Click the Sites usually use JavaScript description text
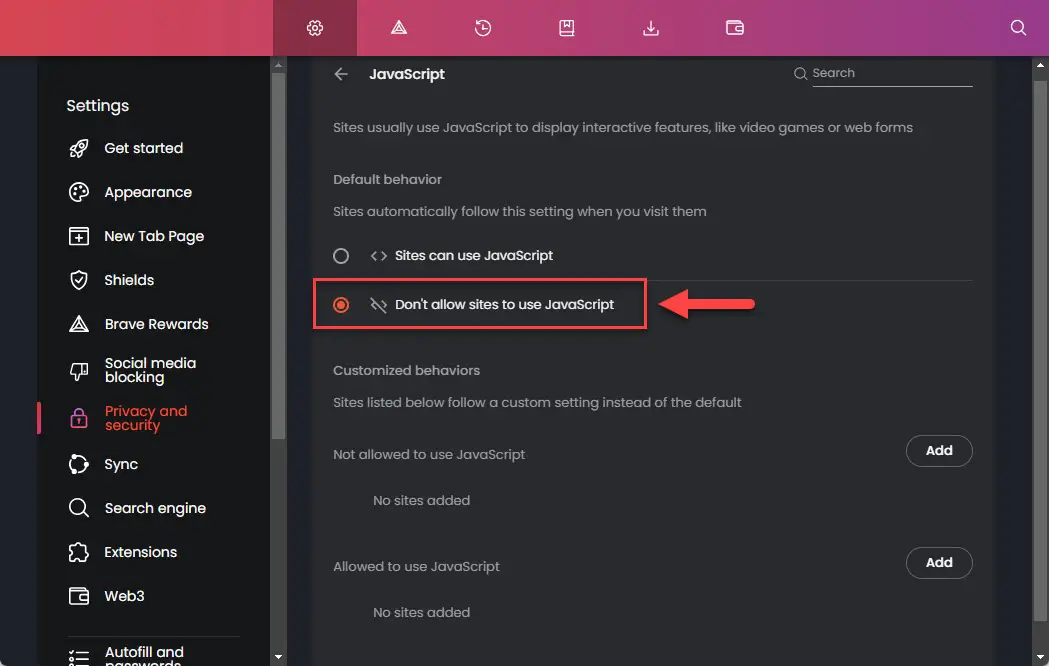1049x666 pixels. pyautogui.click(x=623, y=128)
